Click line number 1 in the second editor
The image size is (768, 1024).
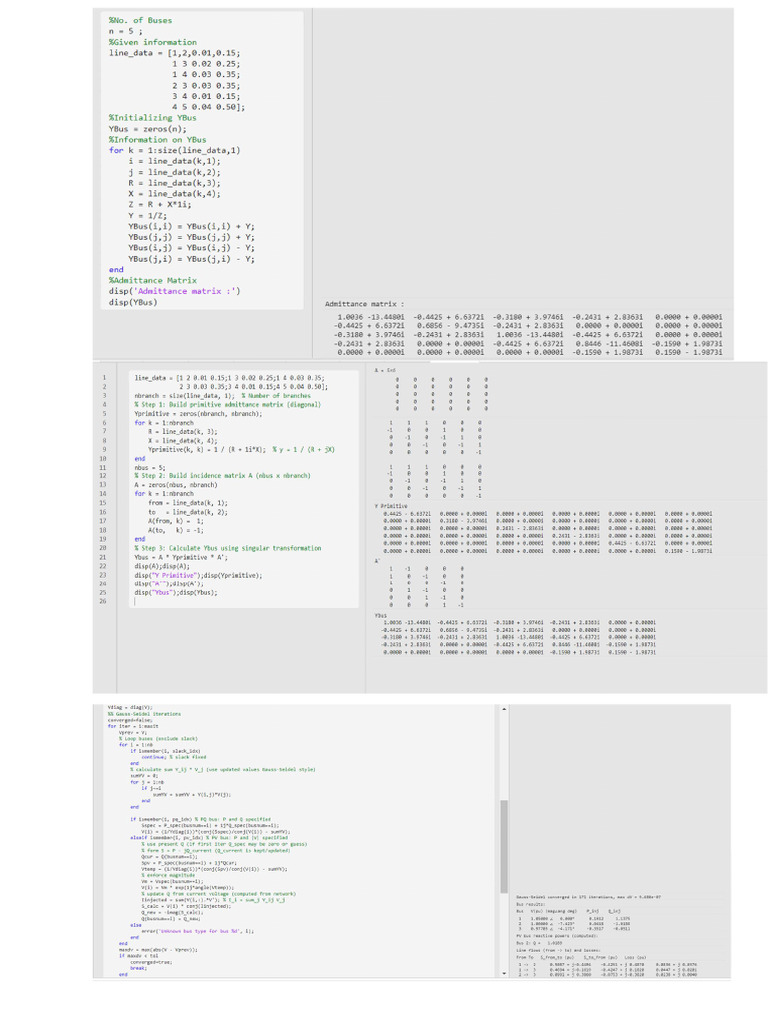(103, 377)
